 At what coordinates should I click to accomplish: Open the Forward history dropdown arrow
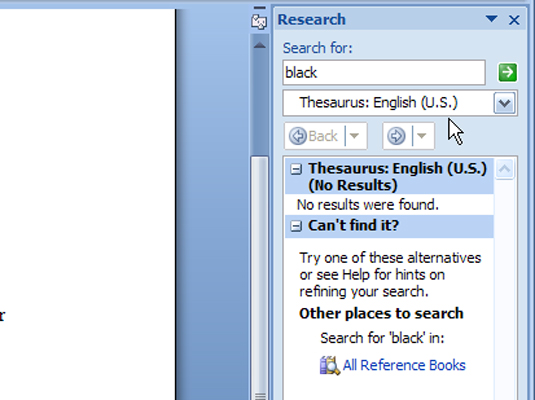pyautogui.click(x=422, y=136)
